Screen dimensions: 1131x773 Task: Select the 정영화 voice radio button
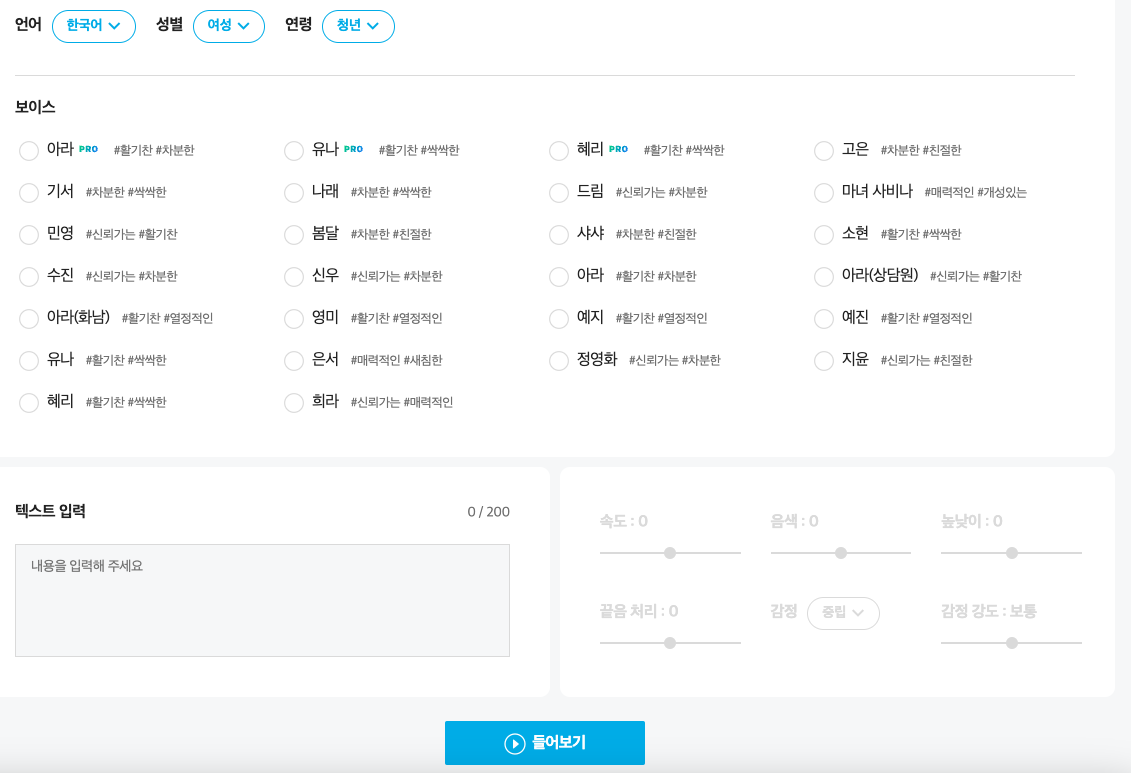[559, 361]
